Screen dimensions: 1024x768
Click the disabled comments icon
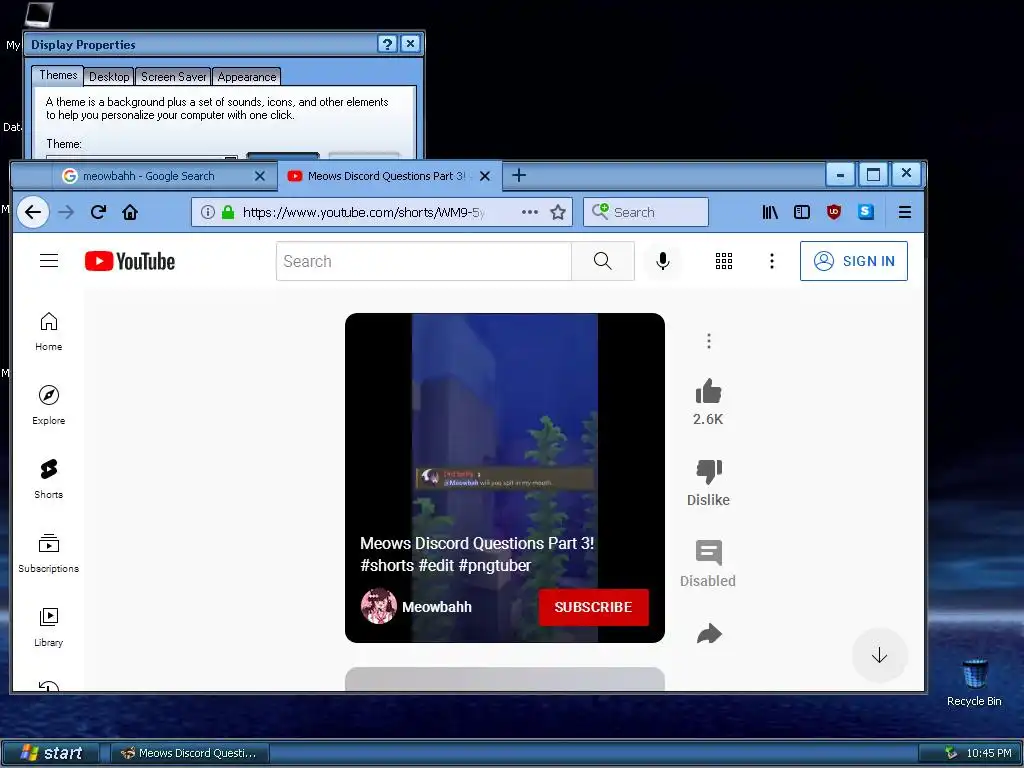[x=709, y=552]
